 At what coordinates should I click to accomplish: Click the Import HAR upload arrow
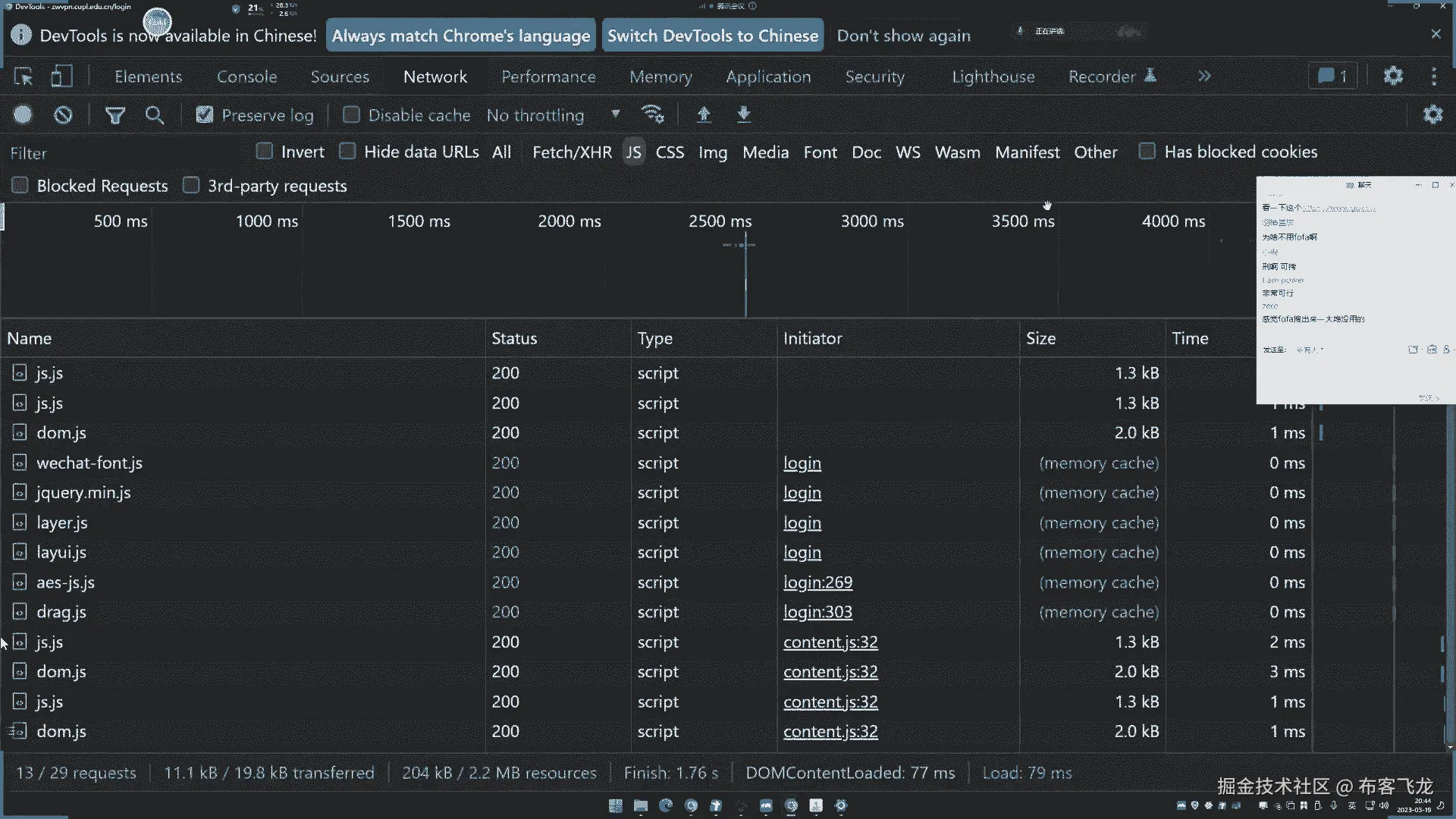(704, 115)
